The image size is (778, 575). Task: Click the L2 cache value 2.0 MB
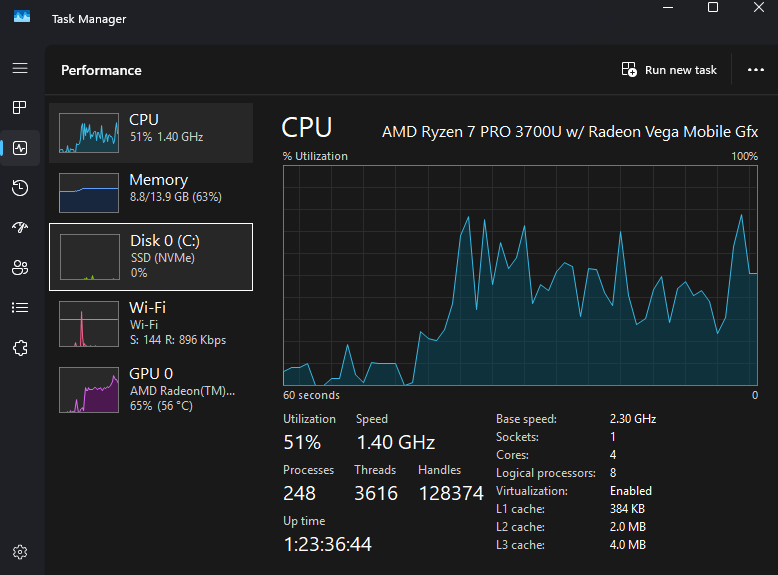coord(628,526)
